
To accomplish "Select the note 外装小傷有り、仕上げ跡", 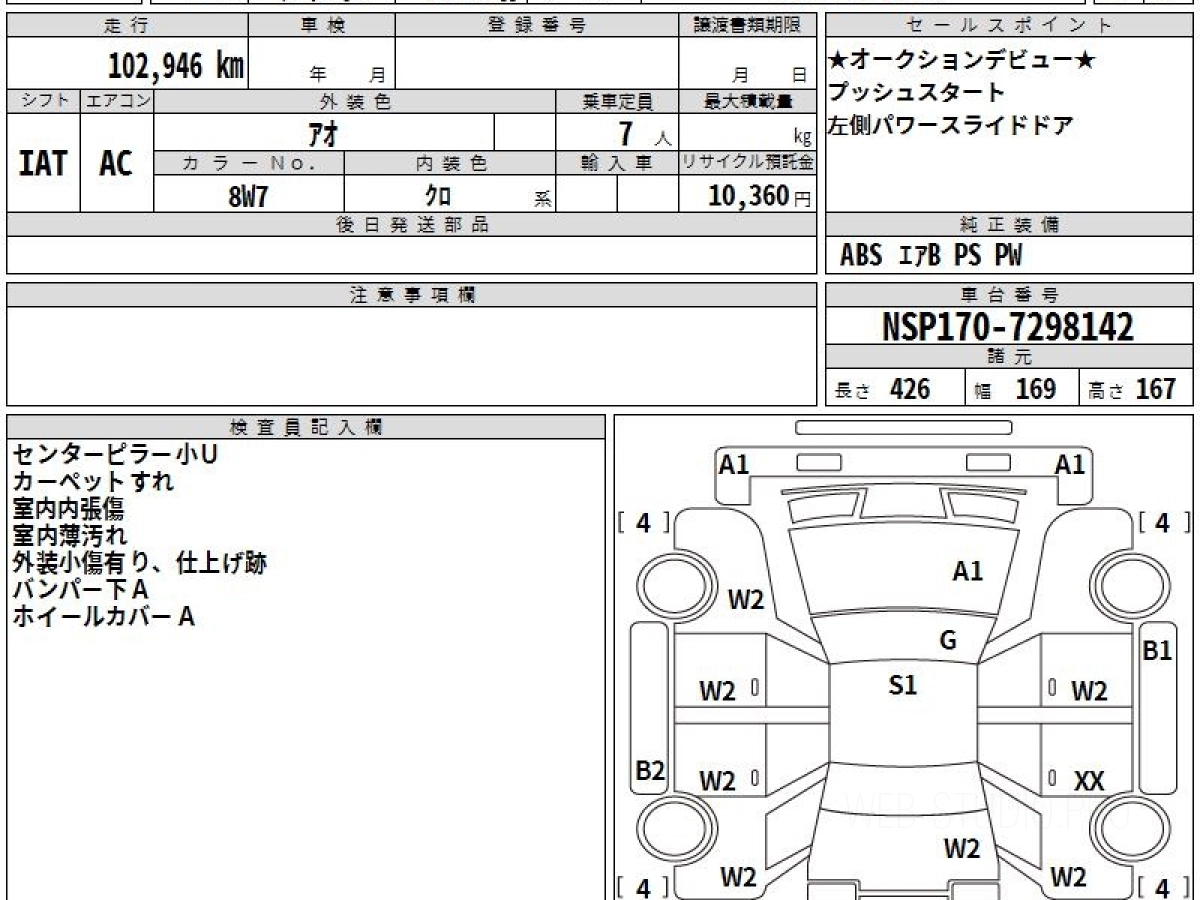I will [x=139, y=563].
